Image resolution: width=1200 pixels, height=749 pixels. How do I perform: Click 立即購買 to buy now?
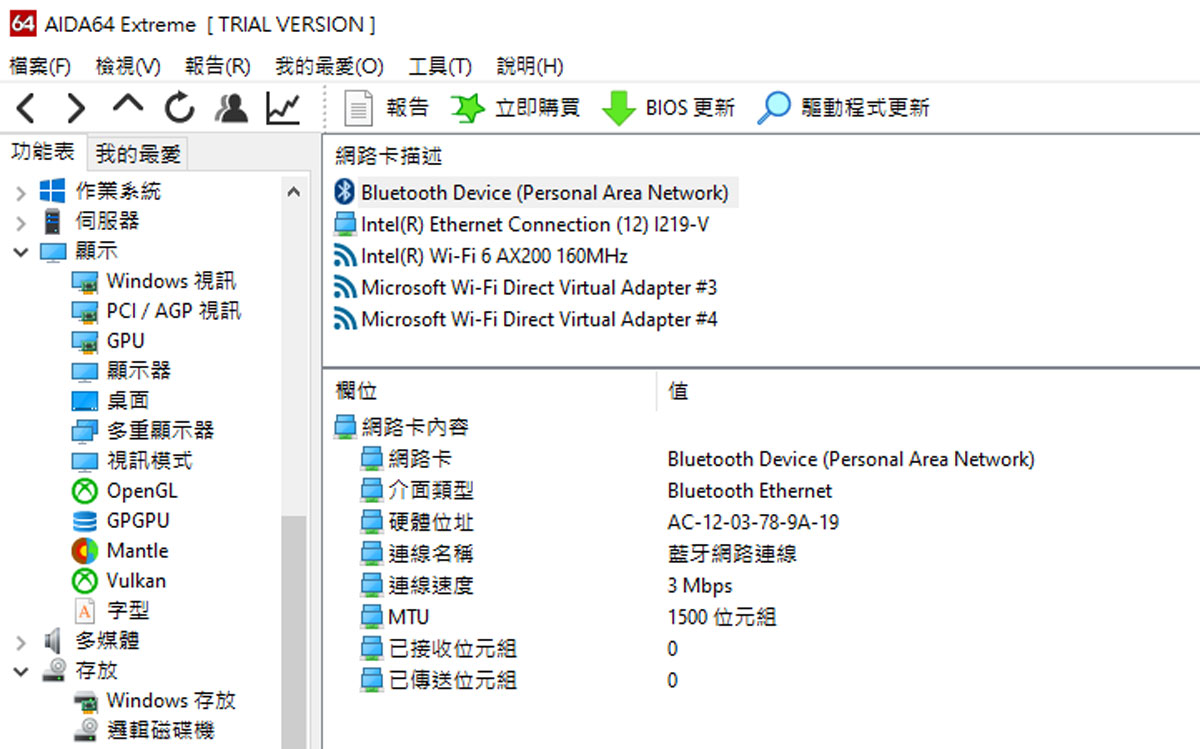(x=516, y=107)
